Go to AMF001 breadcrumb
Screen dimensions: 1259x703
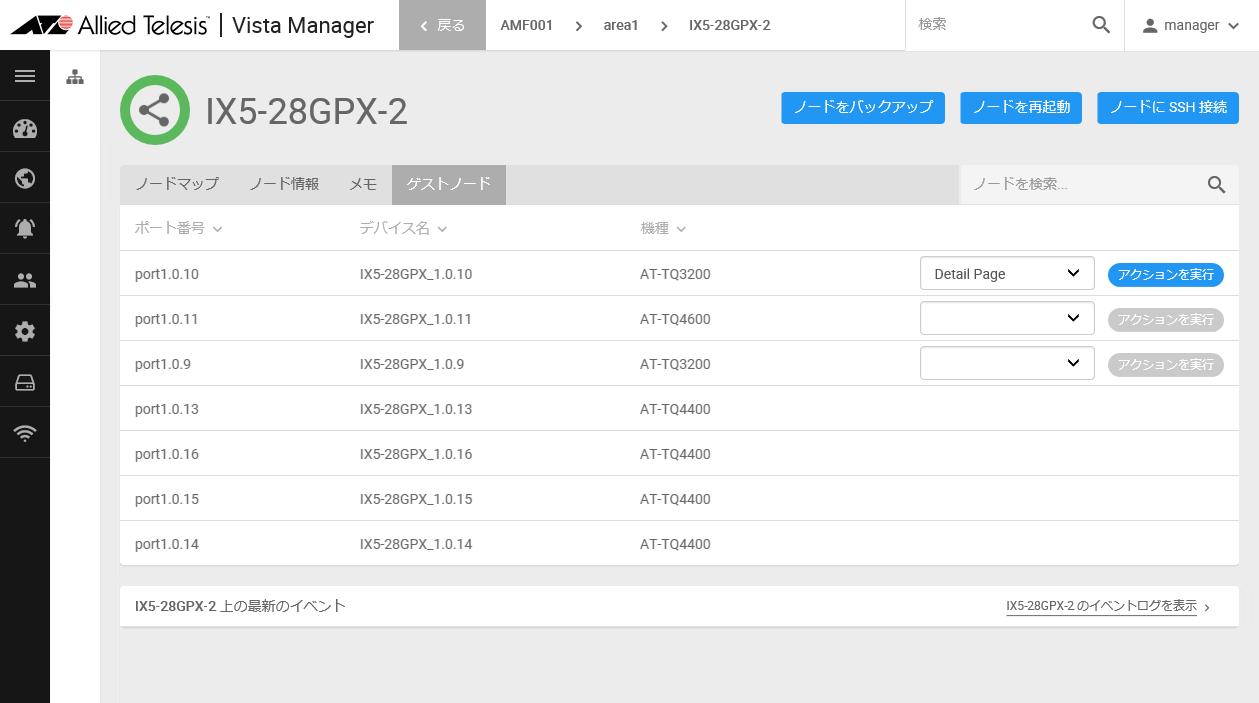(526, 25)
